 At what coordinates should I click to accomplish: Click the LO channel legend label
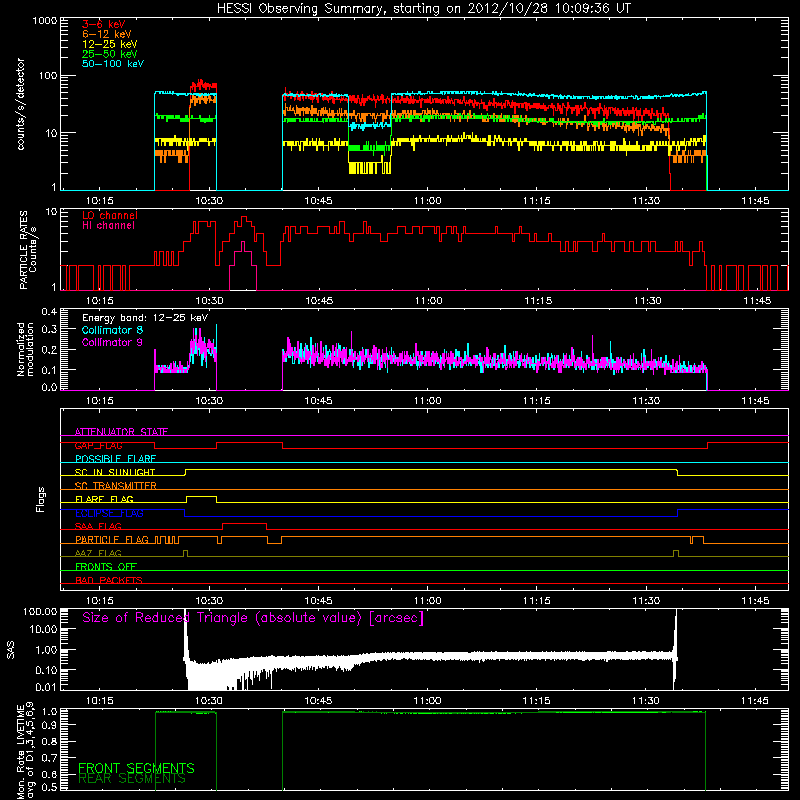coord(110,215)
